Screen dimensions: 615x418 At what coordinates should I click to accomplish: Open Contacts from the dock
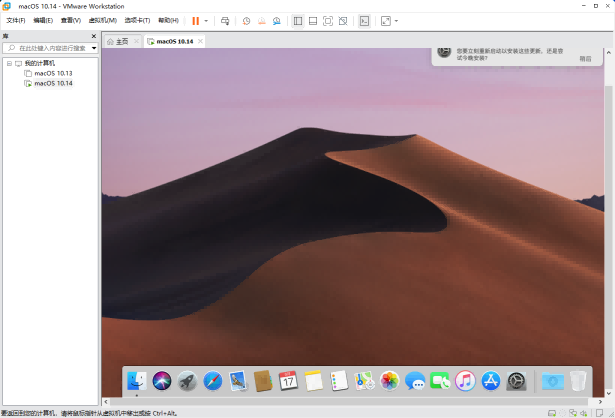(x=263, y=381)
